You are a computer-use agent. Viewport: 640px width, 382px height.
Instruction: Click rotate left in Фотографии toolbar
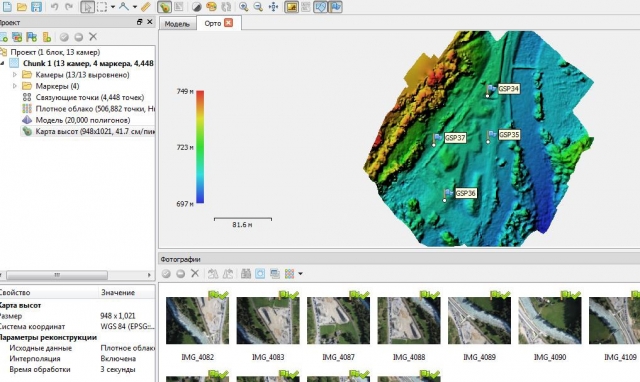click(x=213, y=273)
